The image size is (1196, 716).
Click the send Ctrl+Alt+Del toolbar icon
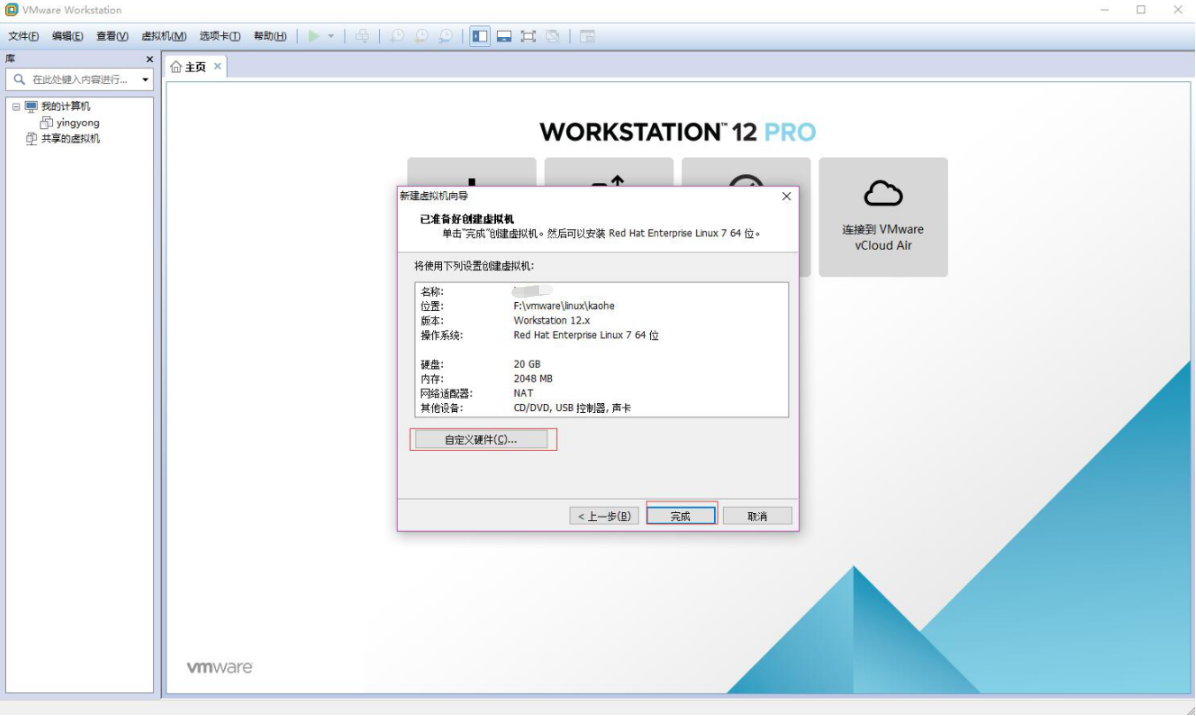(x=362, y=36)
